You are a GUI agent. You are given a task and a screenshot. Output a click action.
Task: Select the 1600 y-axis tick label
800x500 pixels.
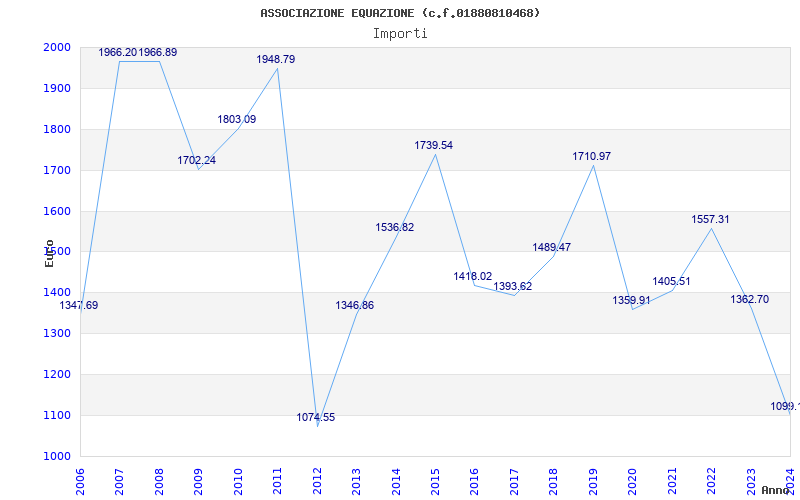point(57,211)
